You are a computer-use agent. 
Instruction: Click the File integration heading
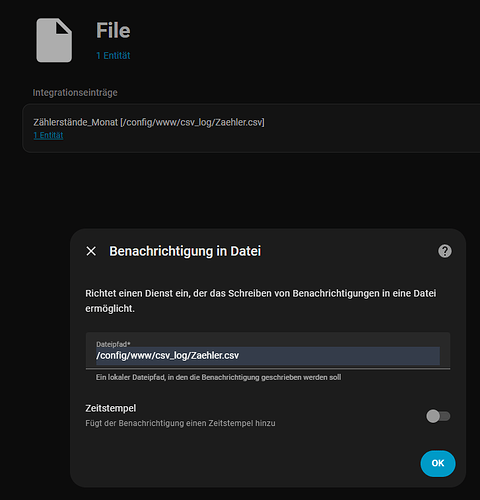113,30
